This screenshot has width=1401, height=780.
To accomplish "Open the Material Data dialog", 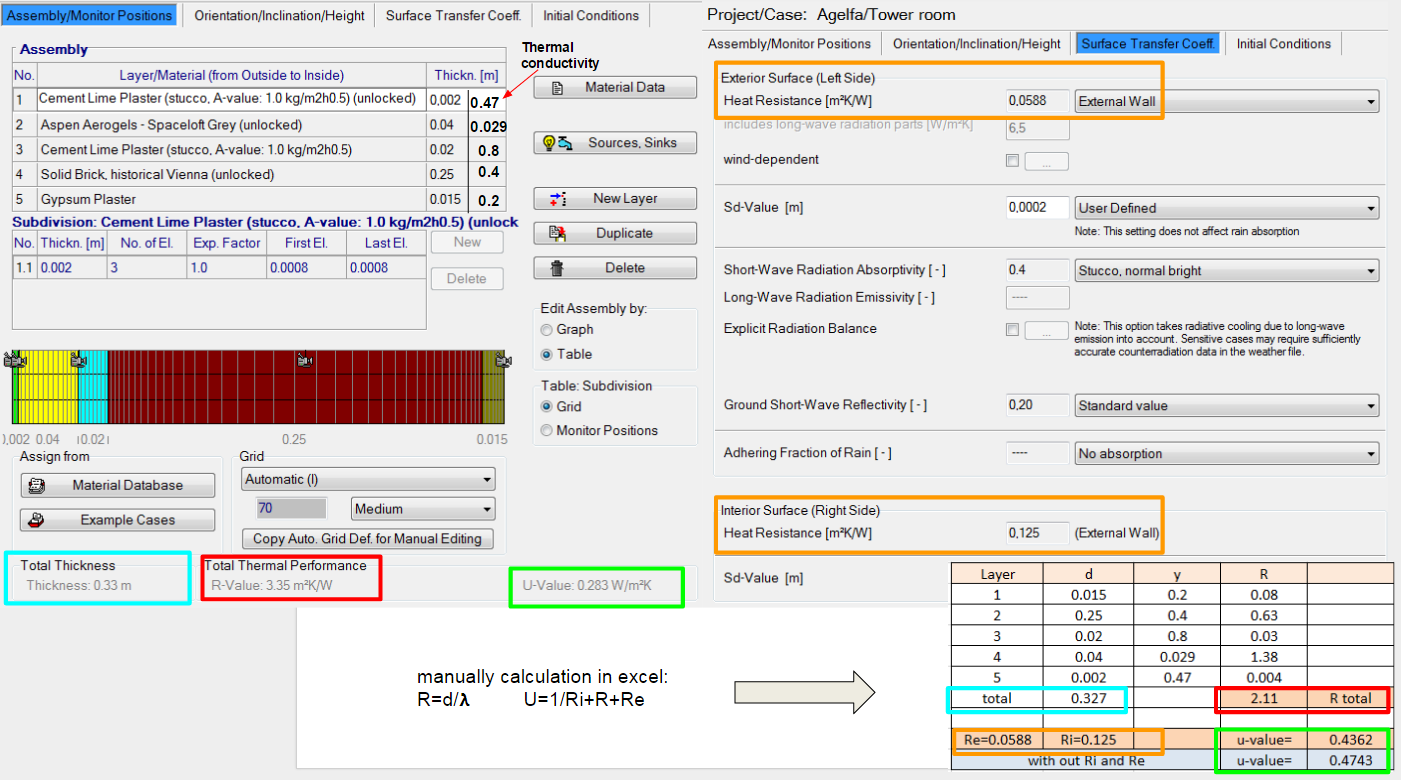I will (x=614, y=87).
